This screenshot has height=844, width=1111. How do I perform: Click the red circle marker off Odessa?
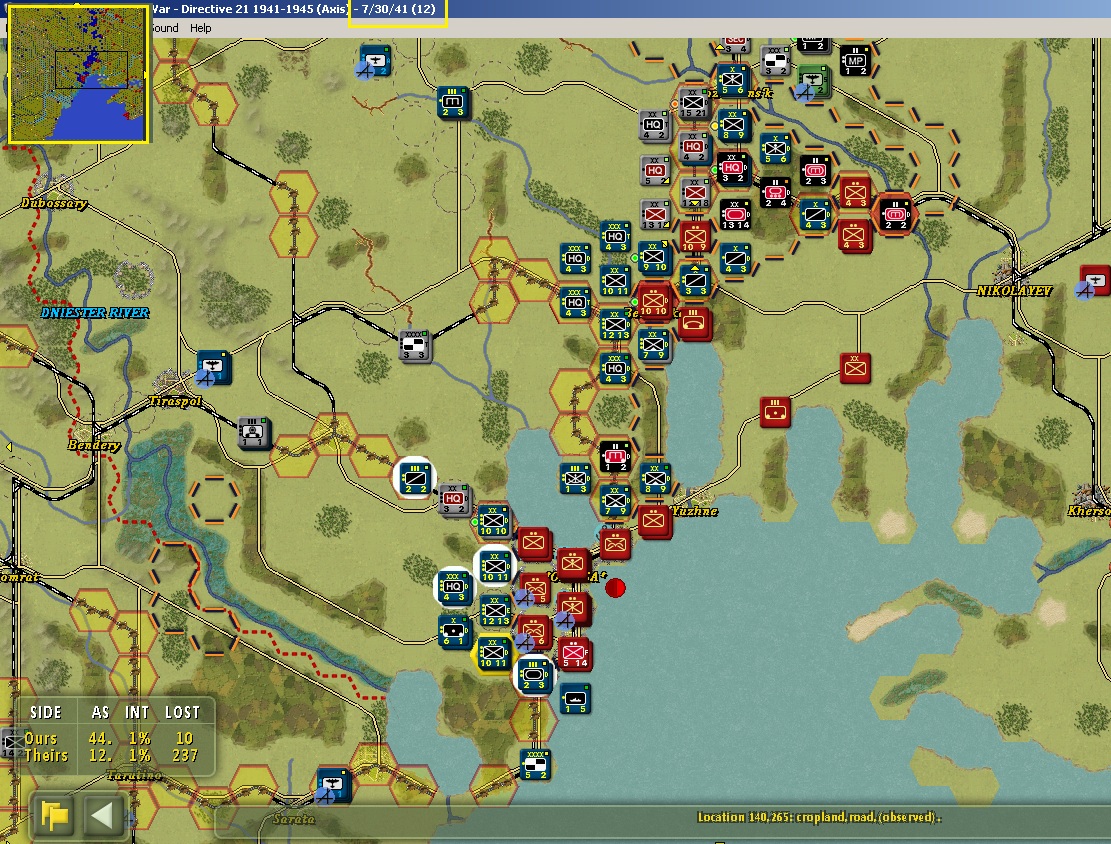pos(616,587)
